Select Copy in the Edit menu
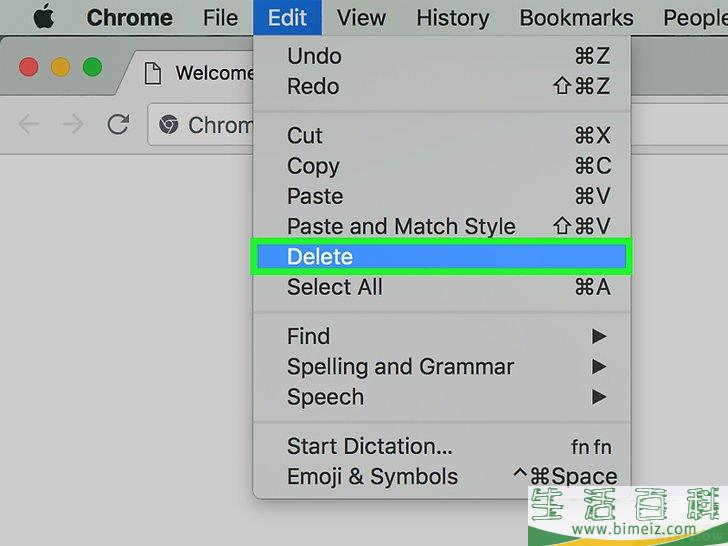 pyautogui.click(x=442, y=166)
